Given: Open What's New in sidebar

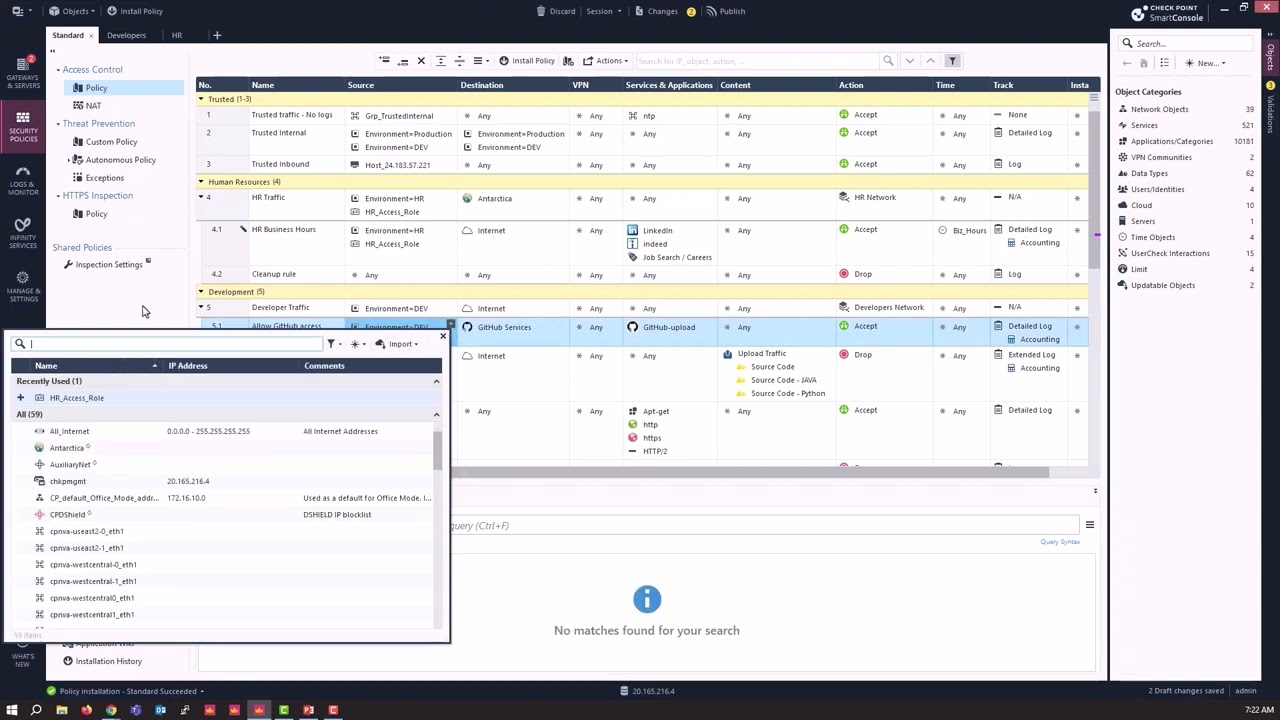Looking at the screenshot, I should (23, 658).
